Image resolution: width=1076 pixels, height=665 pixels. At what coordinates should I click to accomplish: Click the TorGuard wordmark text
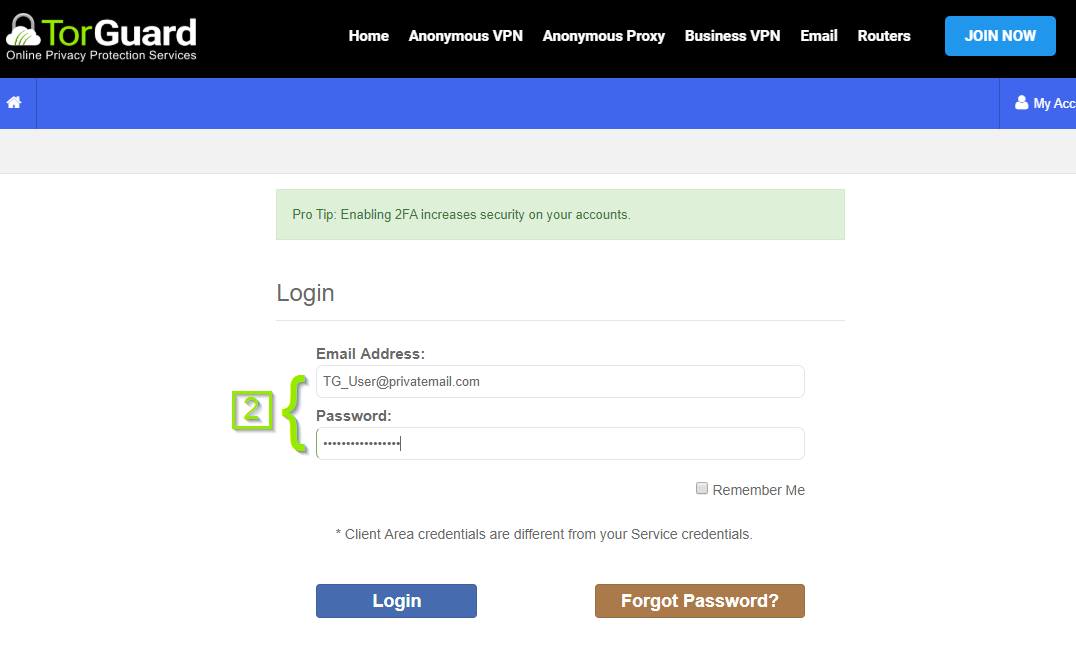(x=119, y=32)
